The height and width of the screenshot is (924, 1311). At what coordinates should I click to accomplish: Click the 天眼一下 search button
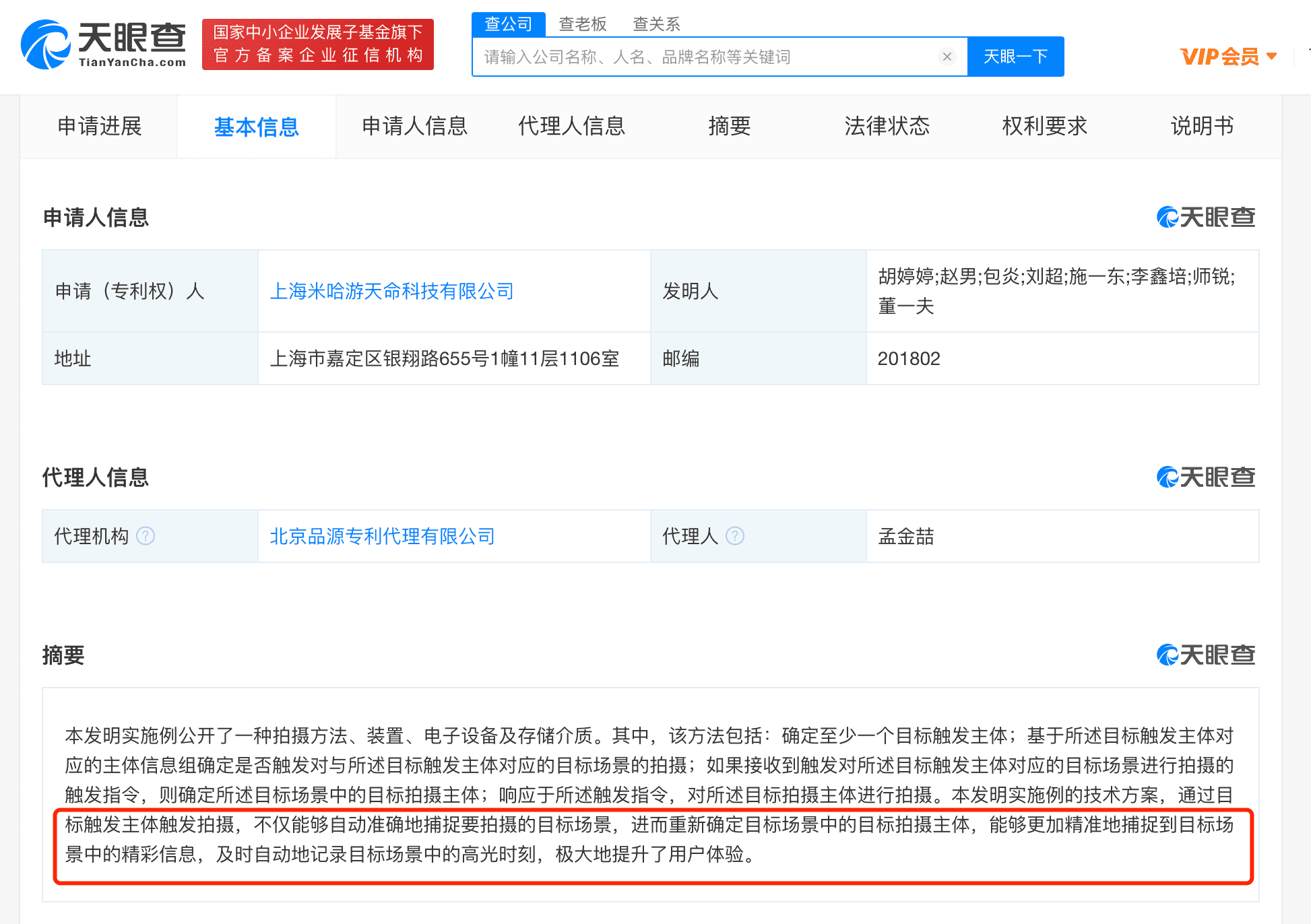pyautogui.click(x=1016, y=57)
